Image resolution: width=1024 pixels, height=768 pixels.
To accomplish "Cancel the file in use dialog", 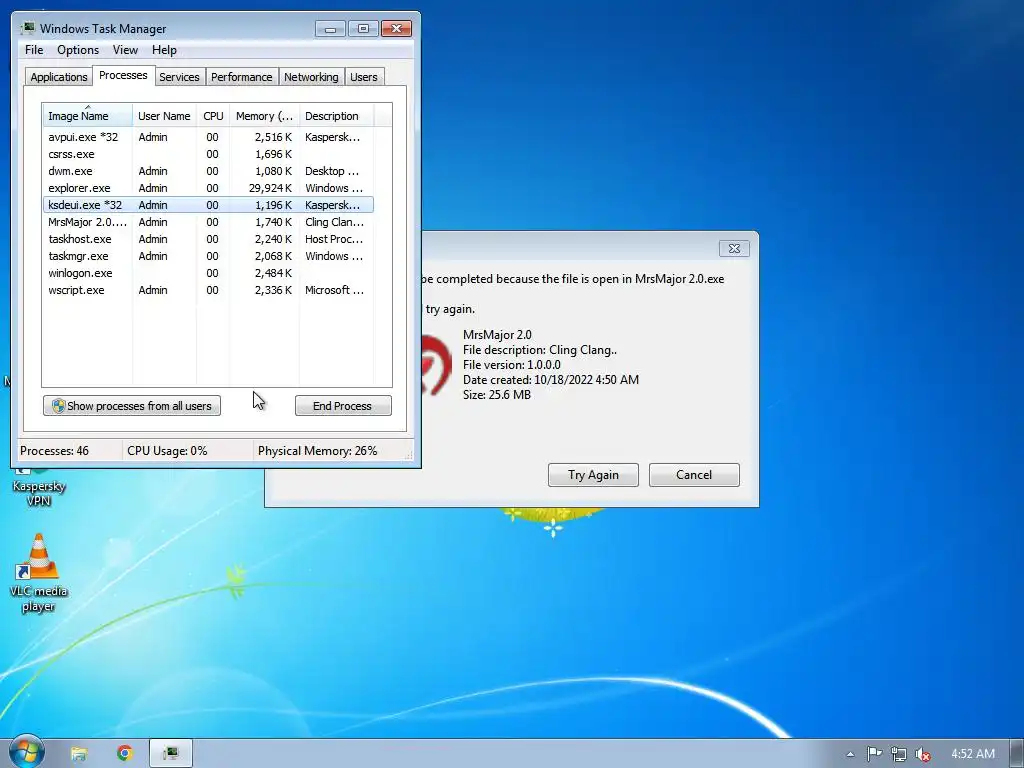I will 694,475.
